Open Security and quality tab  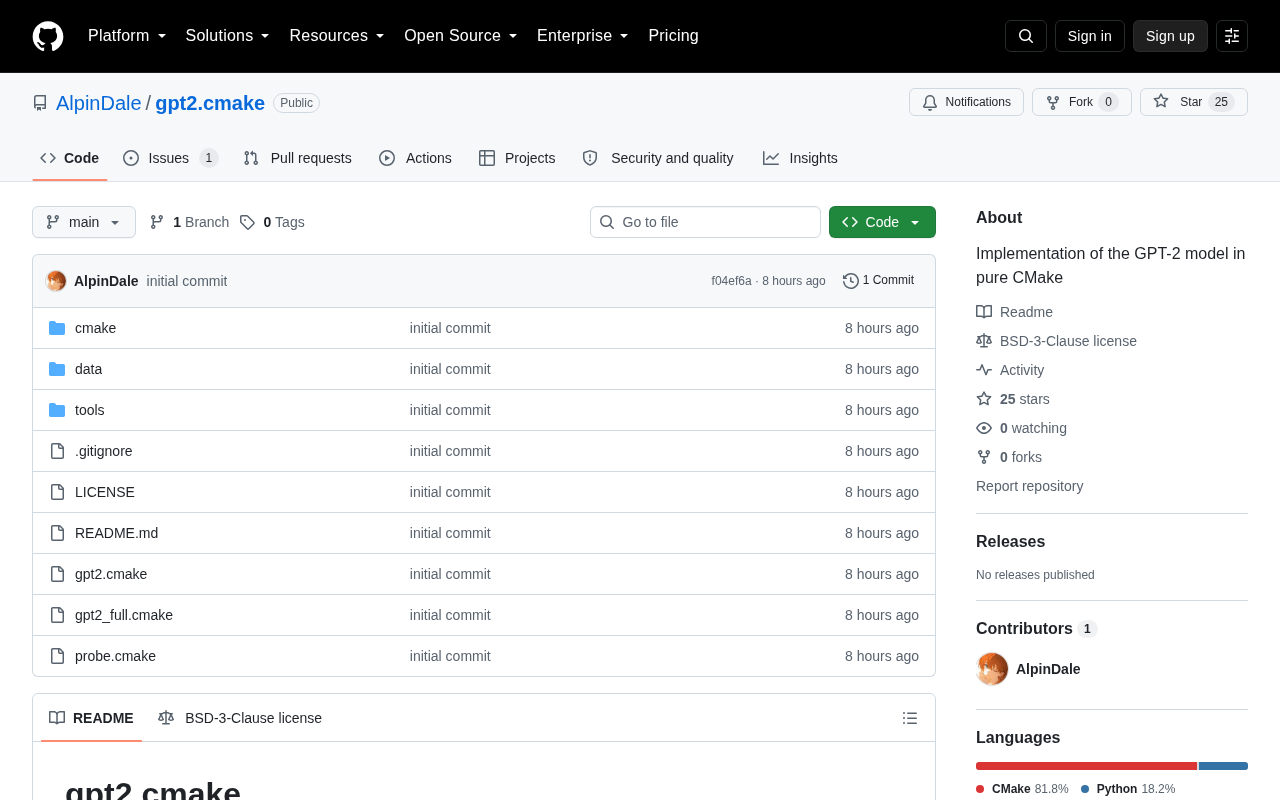tap(657, 158)
